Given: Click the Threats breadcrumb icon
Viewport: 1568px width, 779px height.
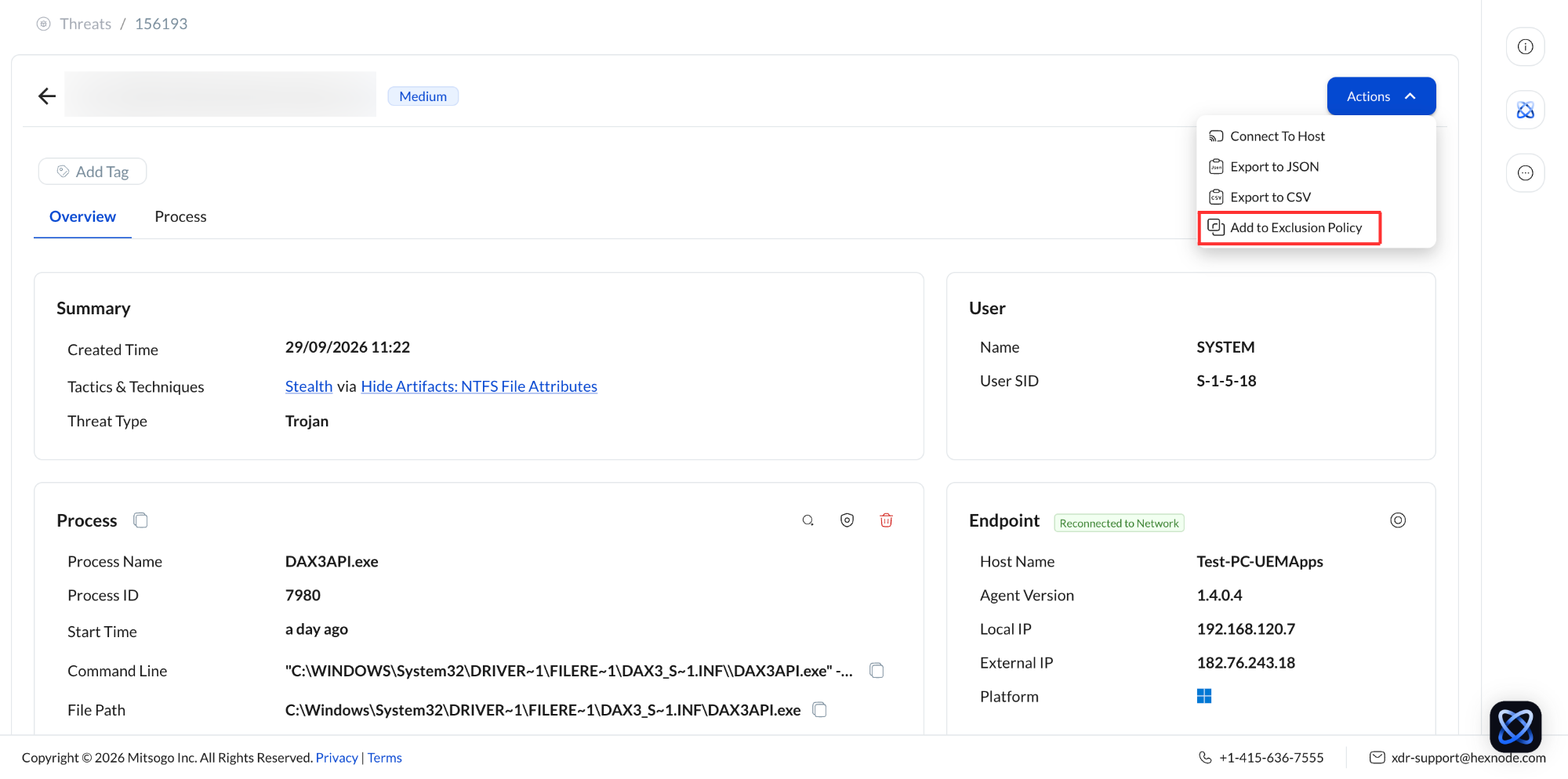Looking at the screenshot, I should [x=44, y=24].
